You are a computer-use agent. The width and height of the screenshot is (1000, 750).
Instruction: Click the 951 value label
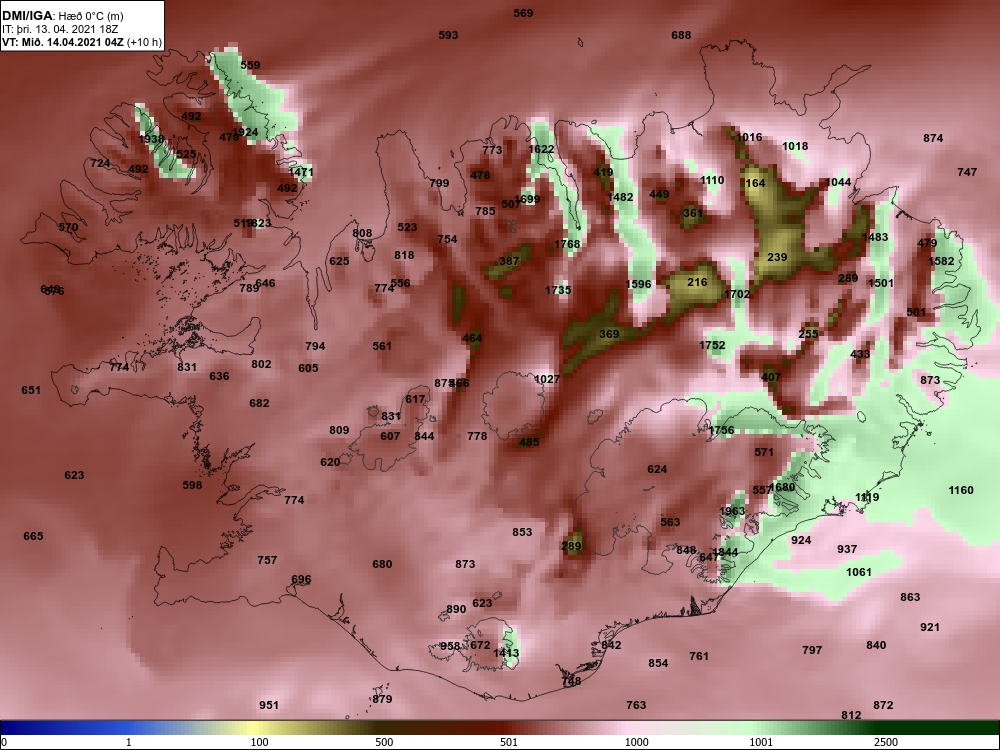268,705
